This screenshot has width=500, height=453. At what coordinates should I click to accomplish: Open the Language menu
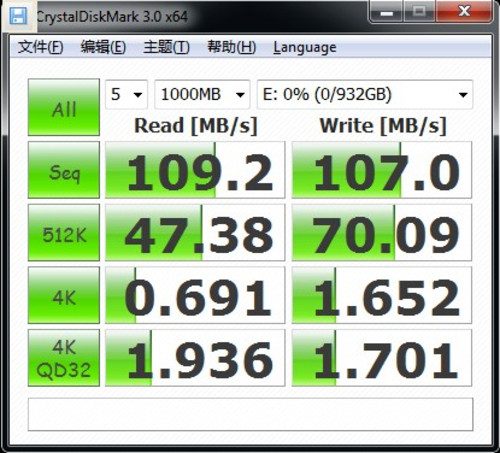(x=305, y=48)
